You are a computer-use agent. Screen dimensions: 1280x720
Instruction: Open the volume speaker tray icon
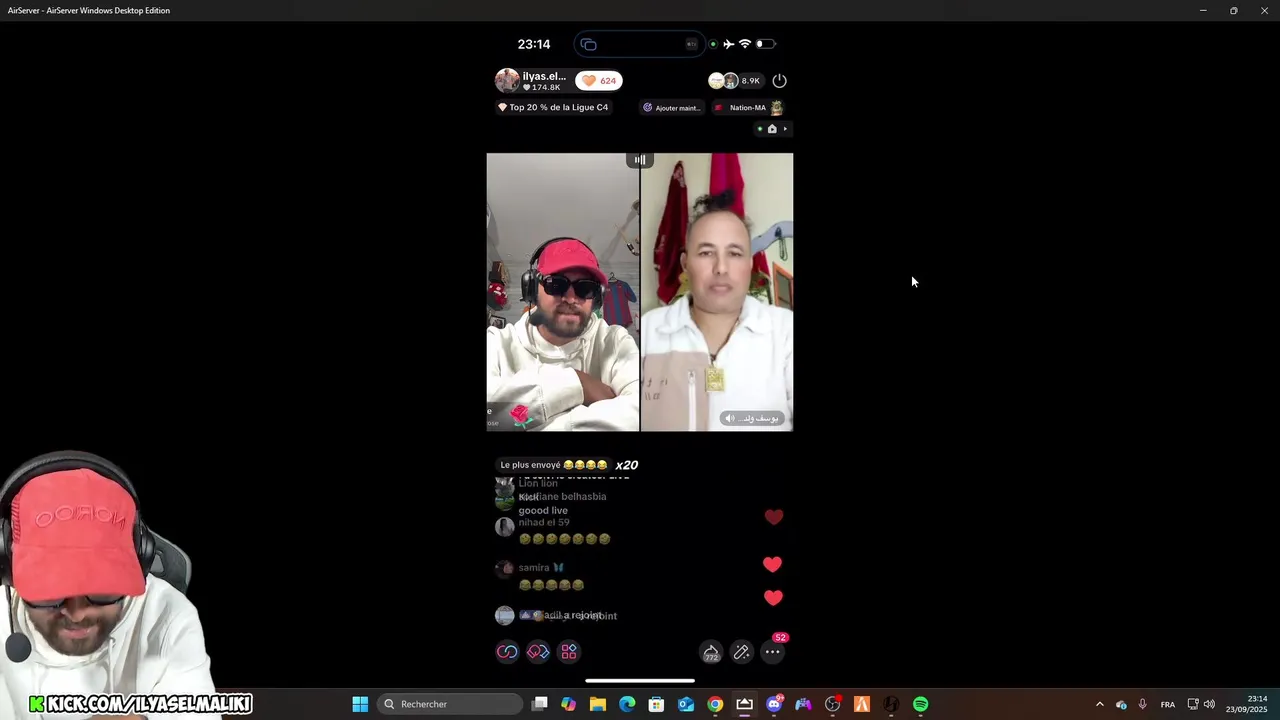pos(1209,704)
